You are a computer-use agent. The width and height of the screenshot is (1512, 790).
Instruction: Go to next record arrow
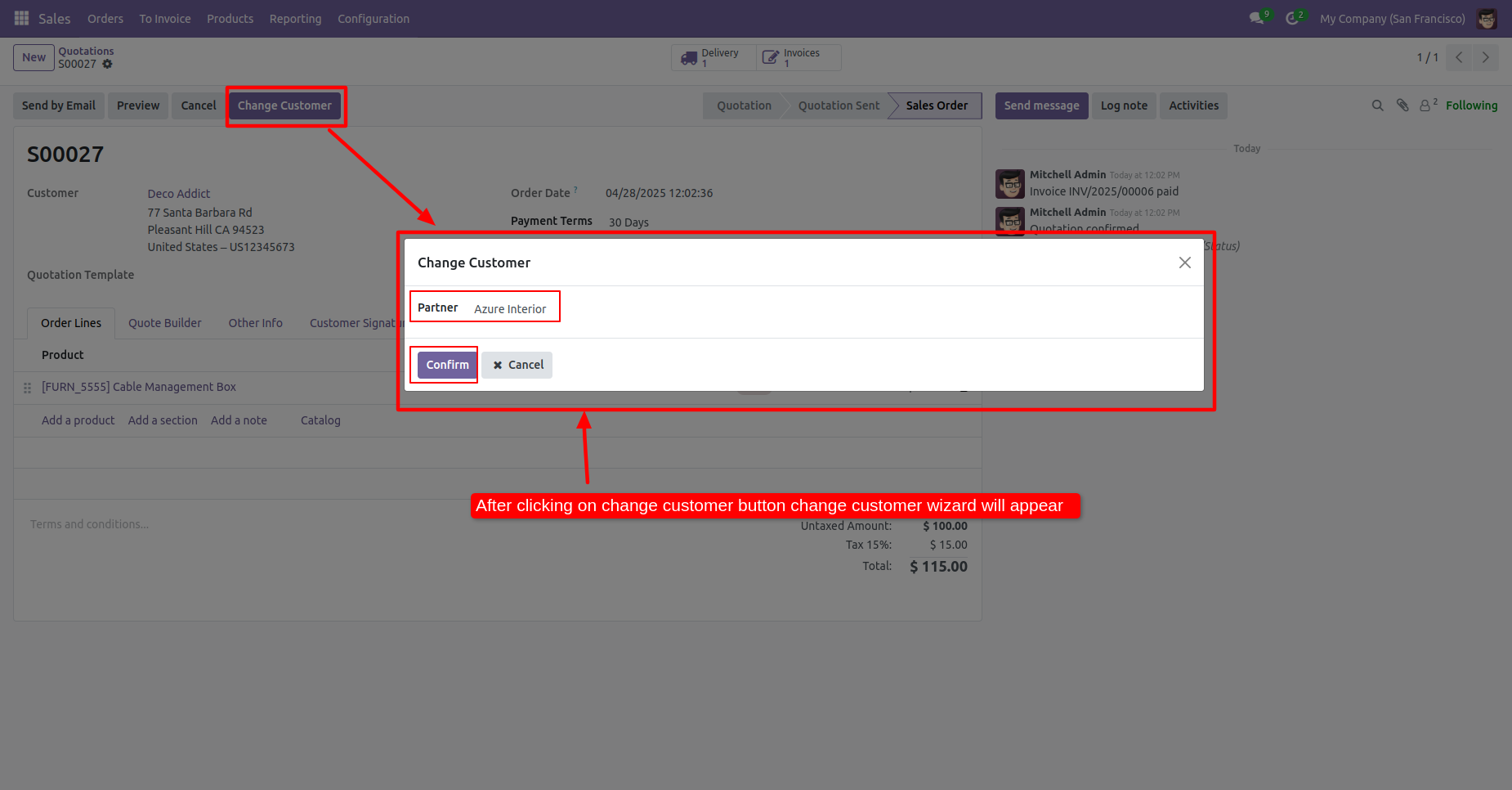click(x=1485, y=57)
